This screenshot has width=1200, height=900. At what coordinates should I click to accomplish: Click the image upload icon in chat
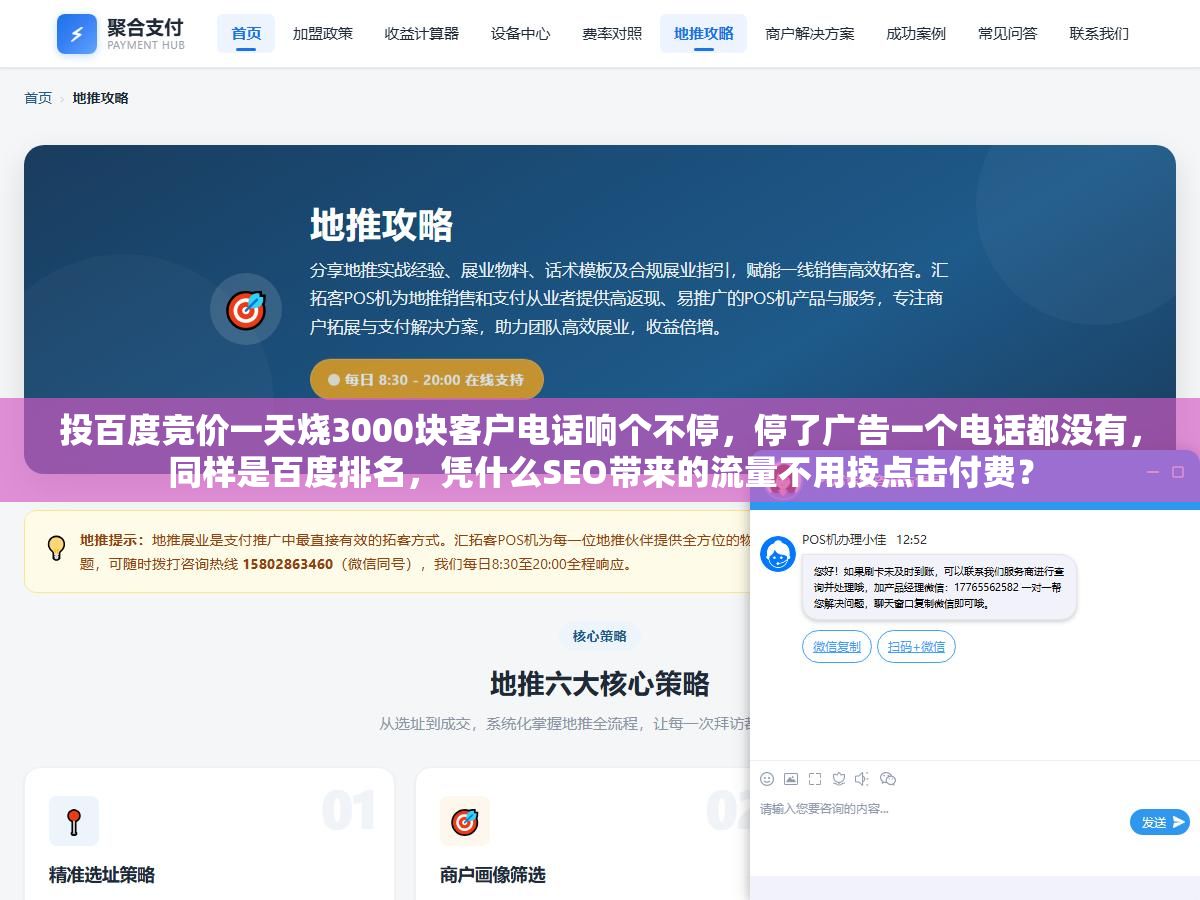pos(791,779)
